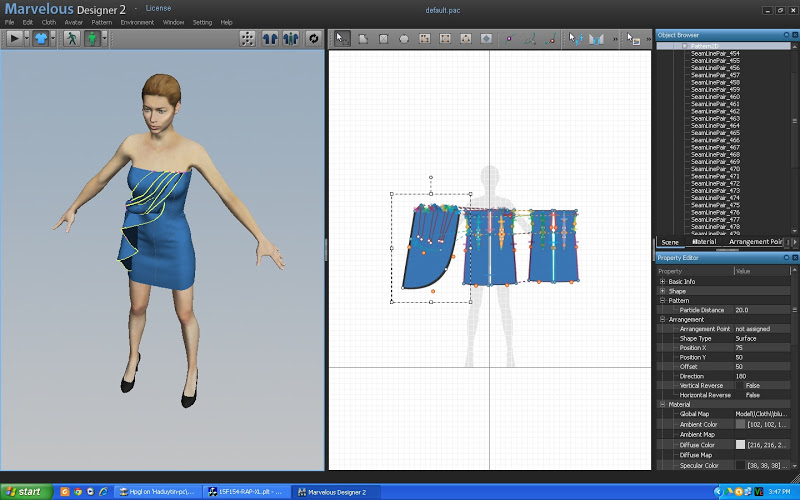Viewport: 800px width, 500px height.
Task: Select the red-dot point tool in the 2D toolbar
Action: pos(550,39)
